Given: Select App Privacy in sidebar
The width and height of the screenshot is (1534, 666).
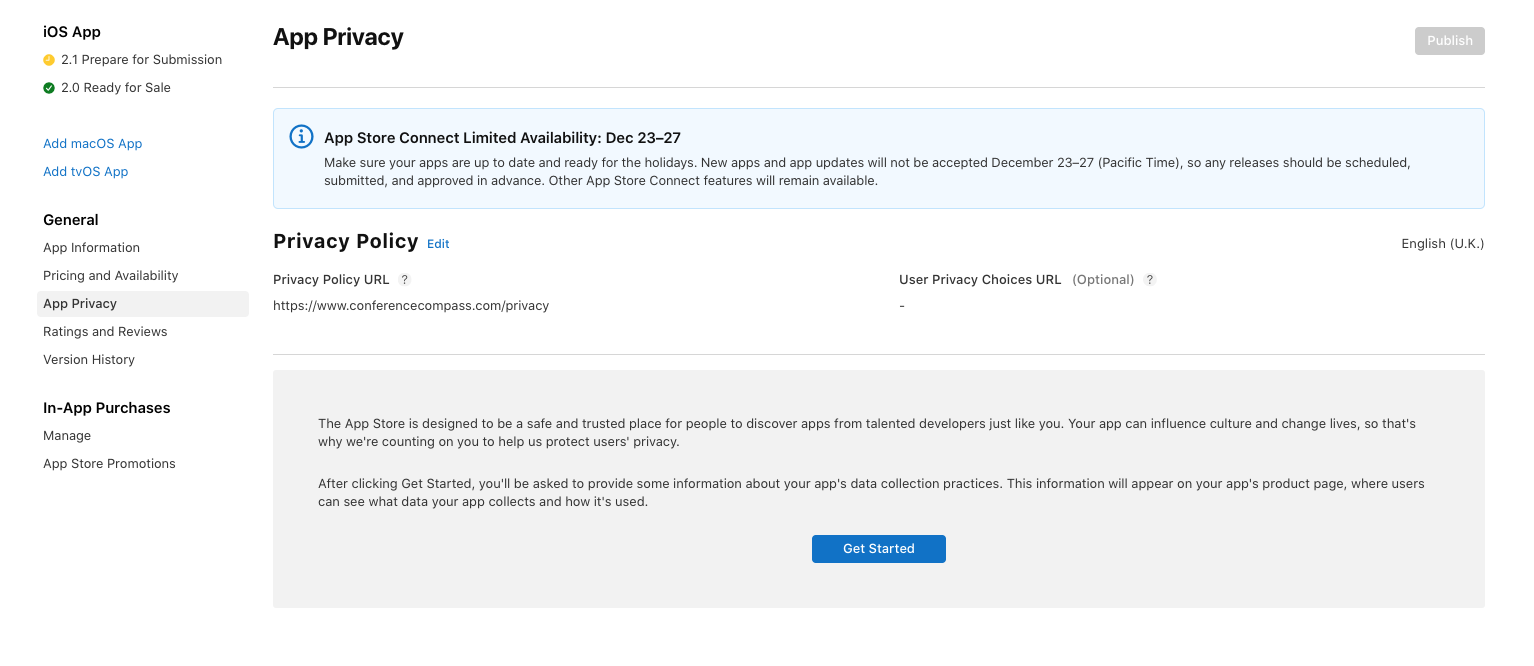Looking at the screenshot, I should tap(143, 304).
